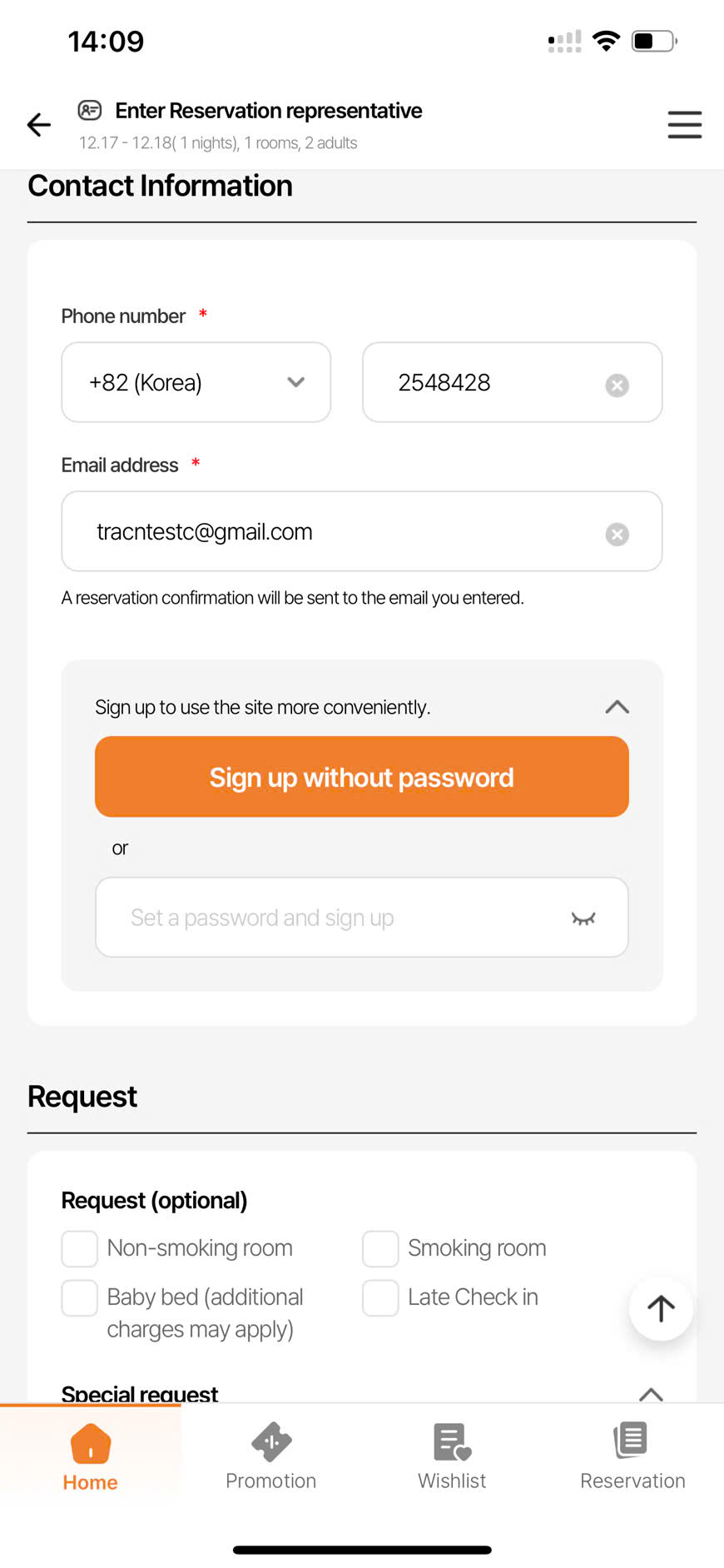Check the Smoking room option
The width and height of the screenshot is (724, 1568).
pos(380,1249)
